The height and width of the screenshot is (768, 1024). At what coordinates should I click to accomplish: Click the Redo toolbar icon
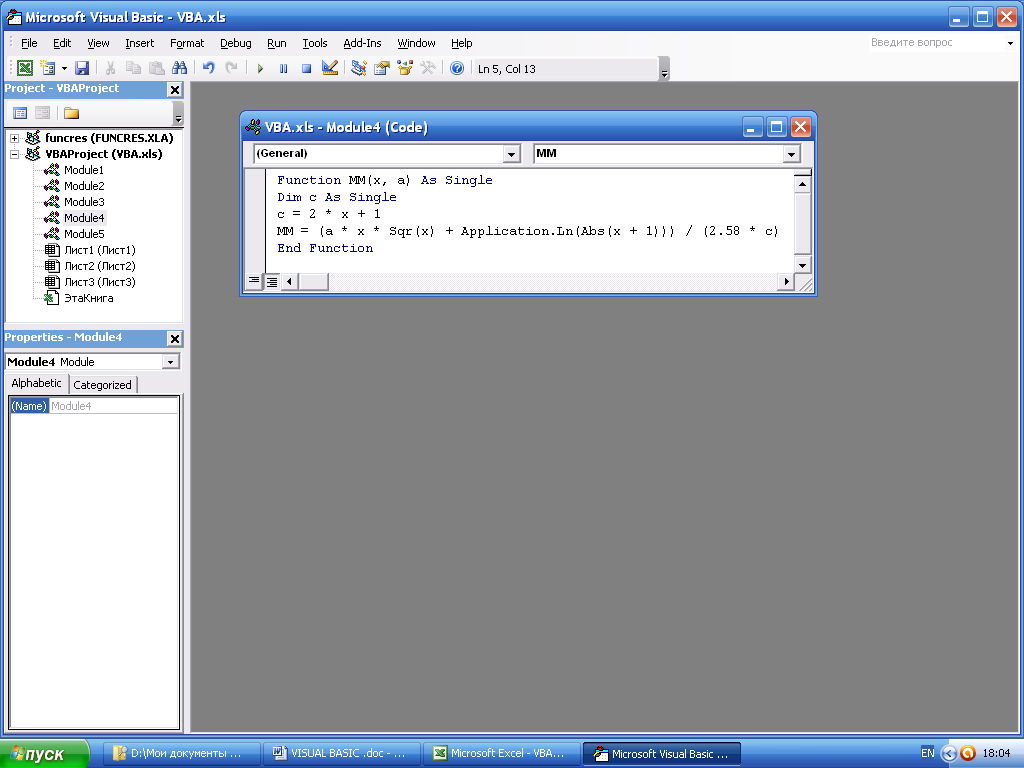[231, 68]
